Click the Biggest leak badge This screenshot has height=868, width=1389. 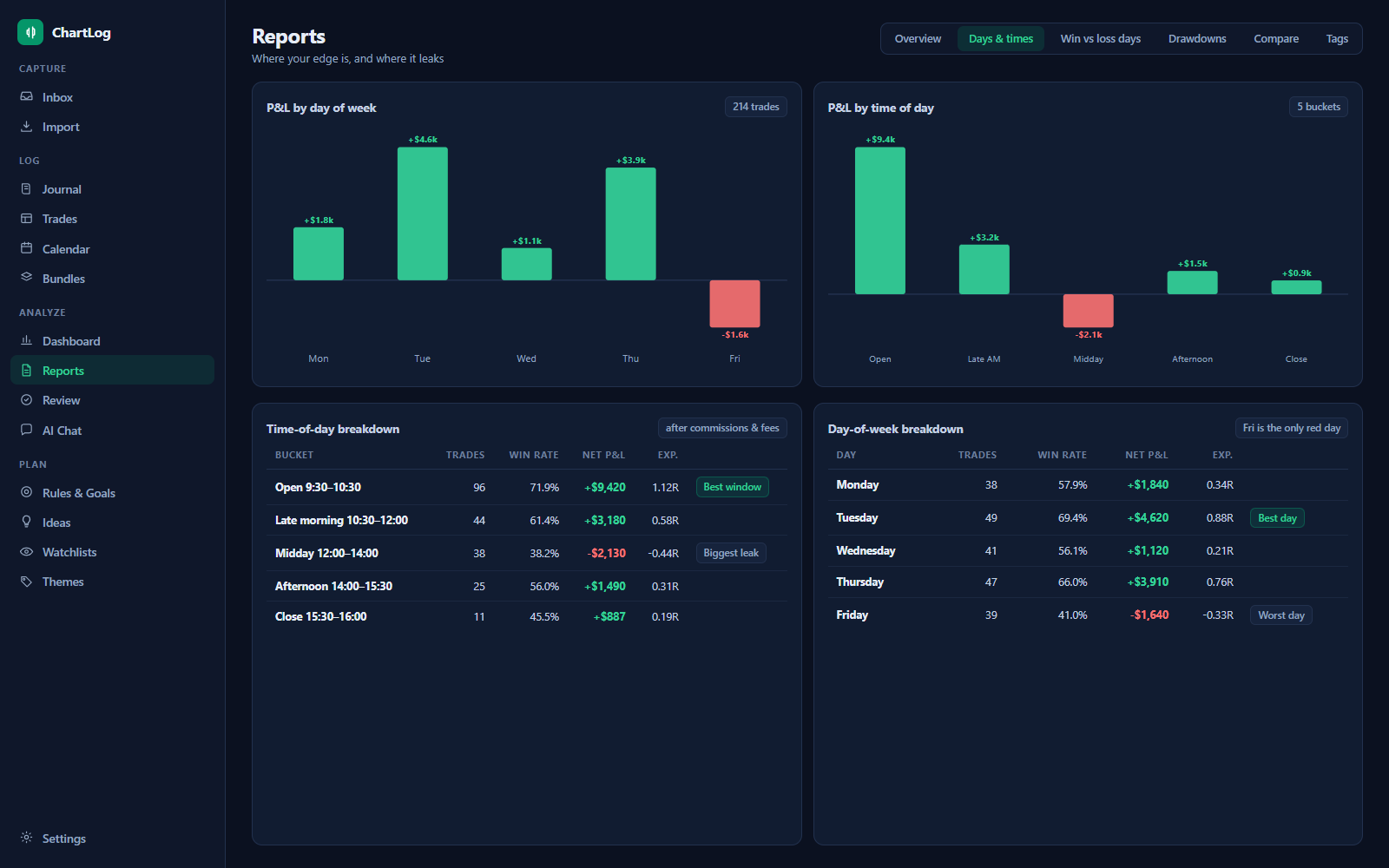pyautogui.click(x=731, y=553)
